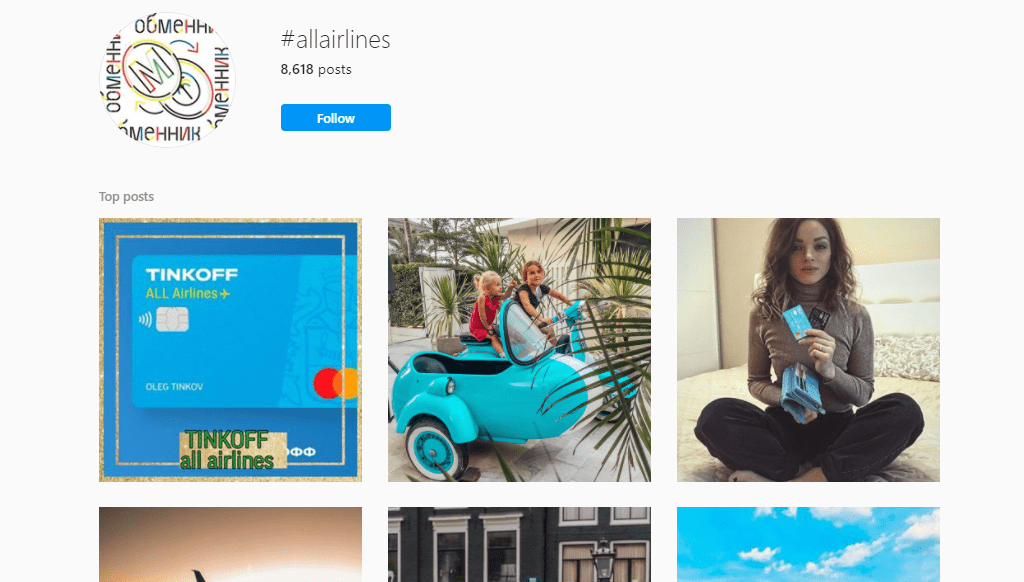Open the dark building windows post
Viewport: 1024px width, 582px height.
(x=519, y=545)
